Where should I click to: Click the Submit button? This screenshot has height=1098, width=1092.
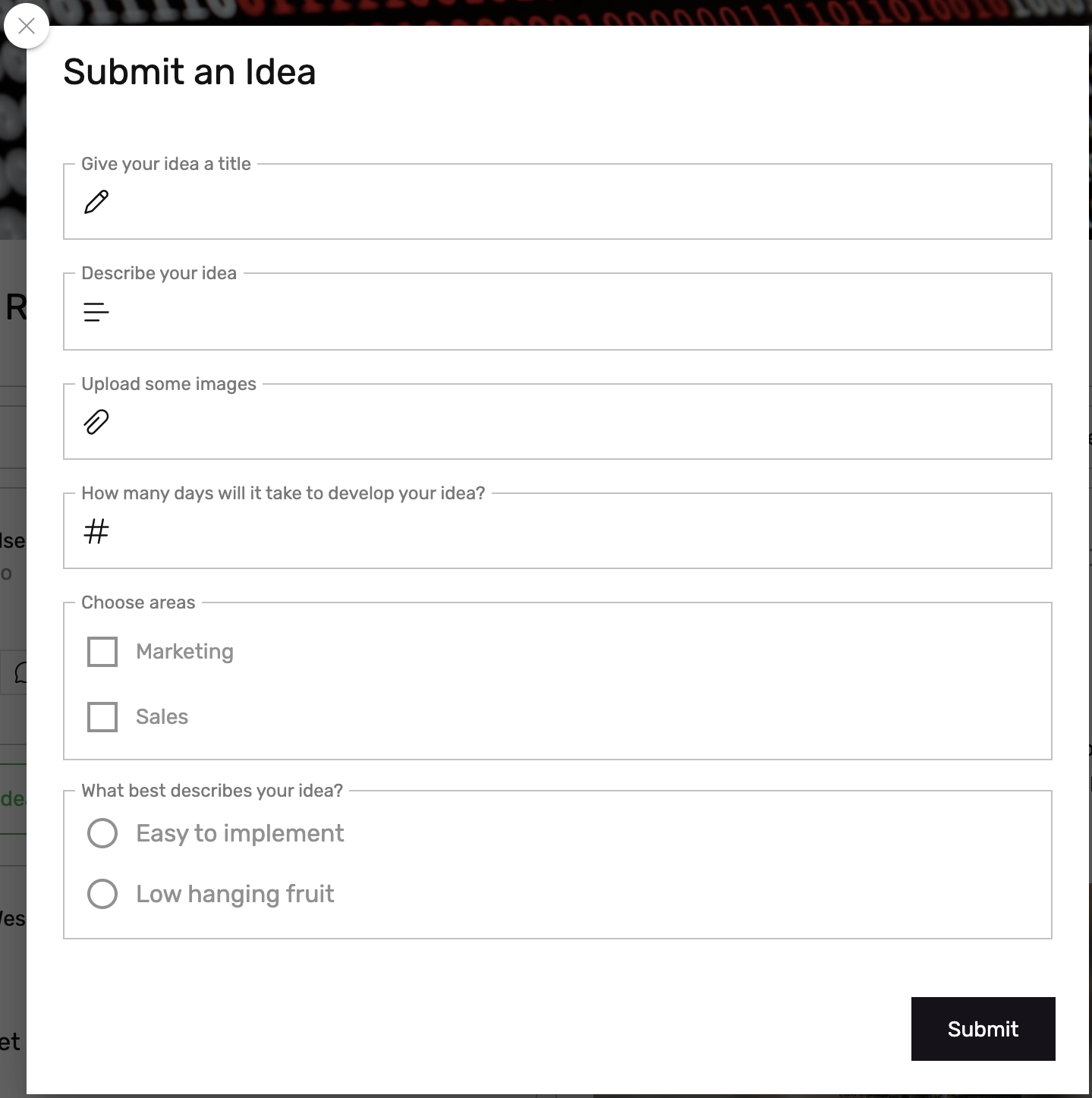983,1029
